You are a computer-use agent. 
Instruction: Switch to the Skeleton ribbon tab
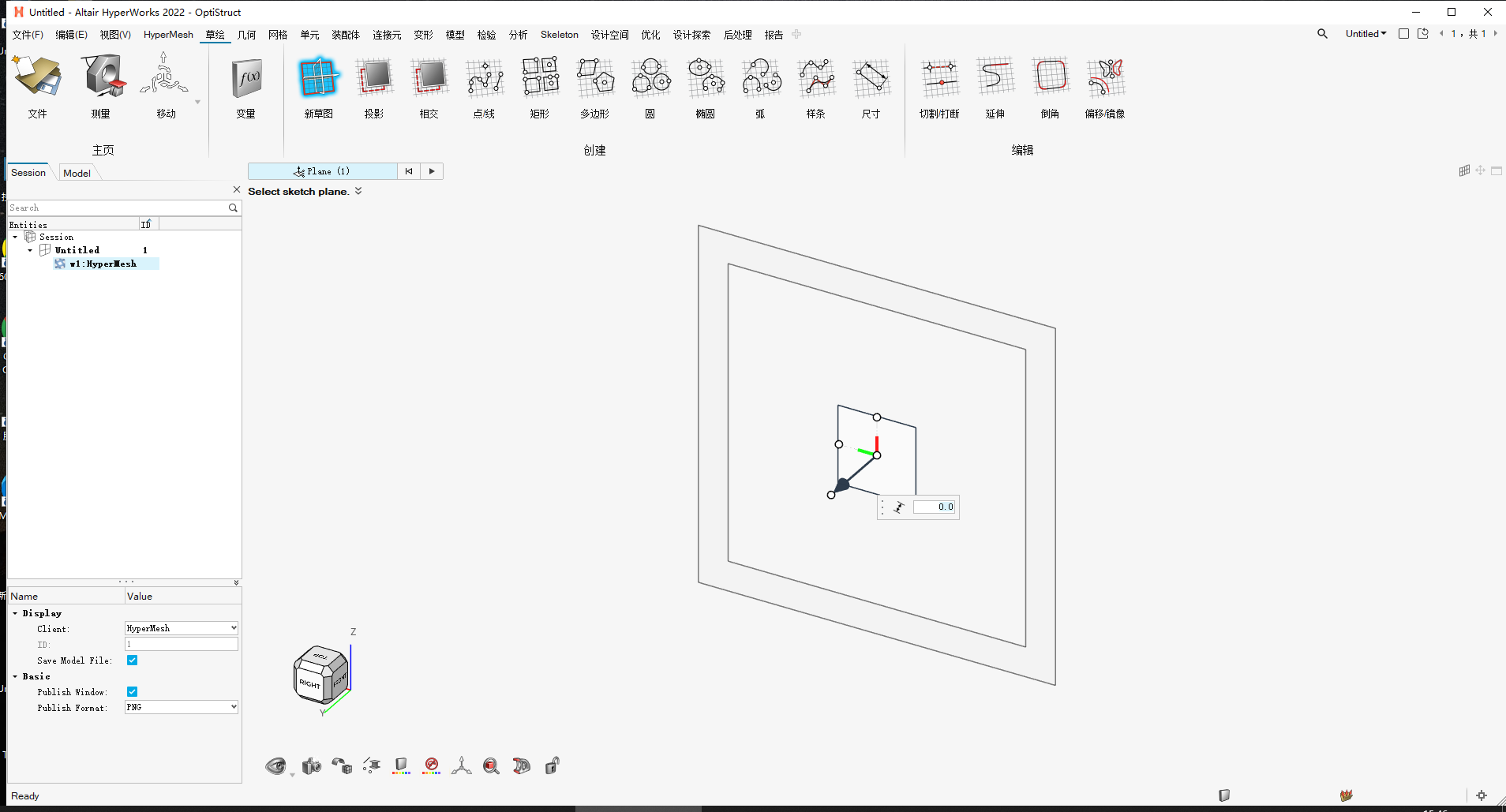pyautogui.click(x=560, y=35)
